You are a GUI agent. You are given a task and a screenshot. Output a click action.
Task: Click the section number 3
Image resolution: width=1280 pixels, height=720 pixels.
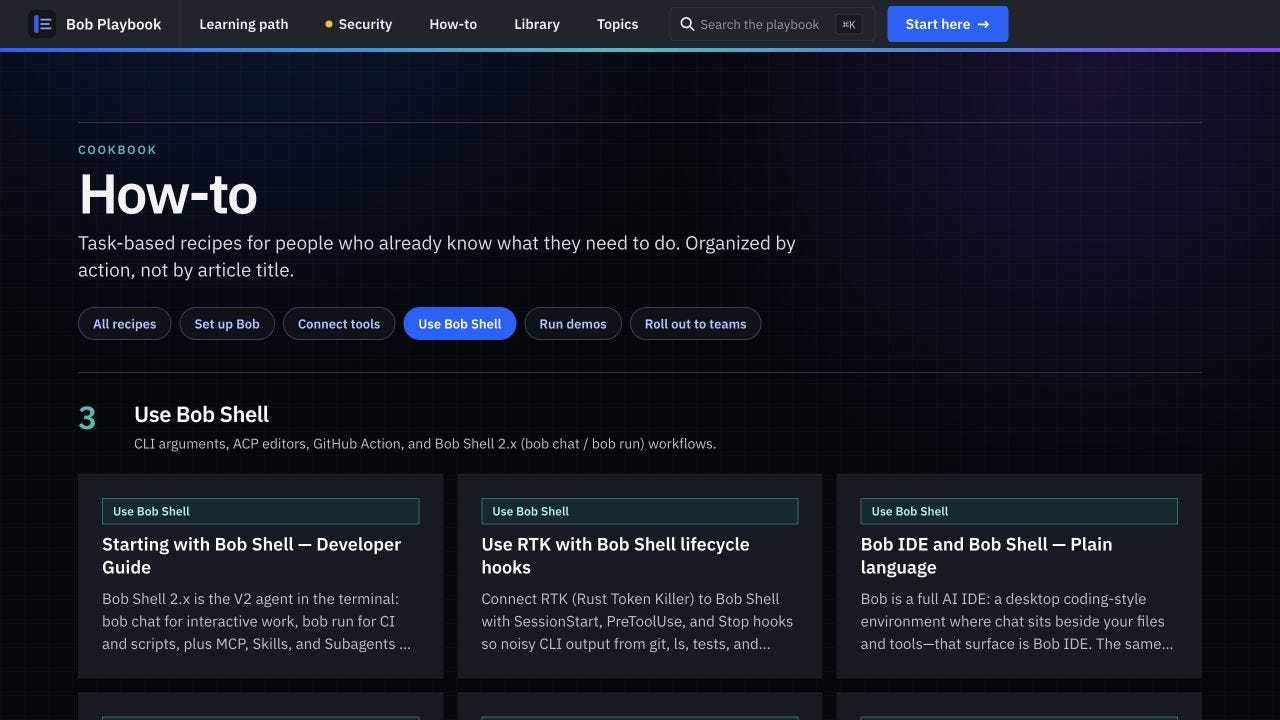[x=87, y=419]
